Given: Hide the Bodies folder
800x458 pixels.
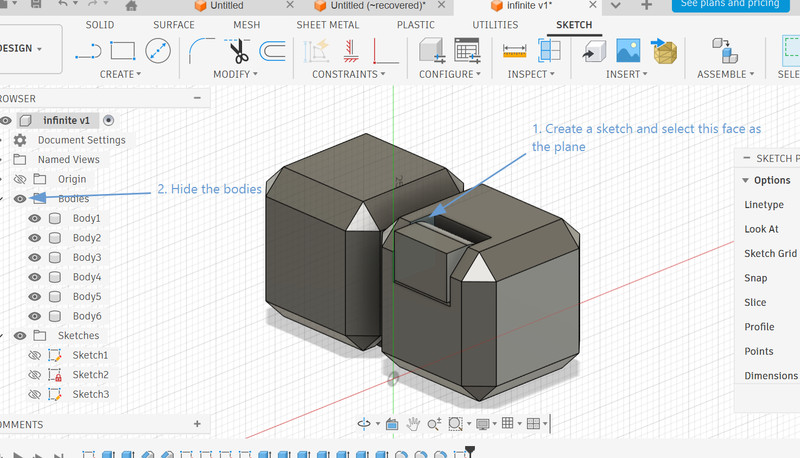Looking at the screenshot, I should (x=20, y=198).
